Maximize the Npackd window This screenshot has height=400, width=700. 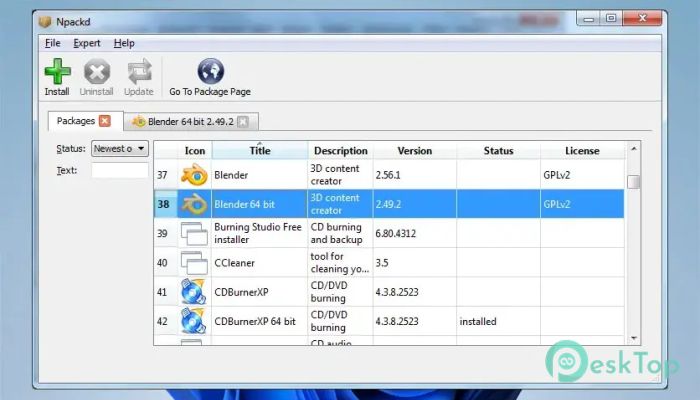tap(611, 18)
